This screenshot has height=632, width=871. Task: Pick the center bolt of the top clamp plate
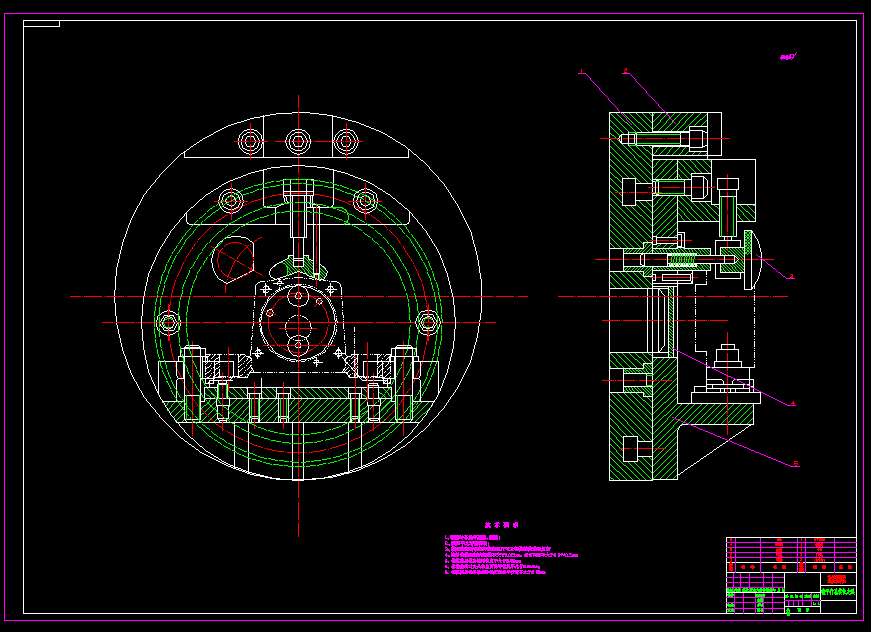(x=298, y=141)
